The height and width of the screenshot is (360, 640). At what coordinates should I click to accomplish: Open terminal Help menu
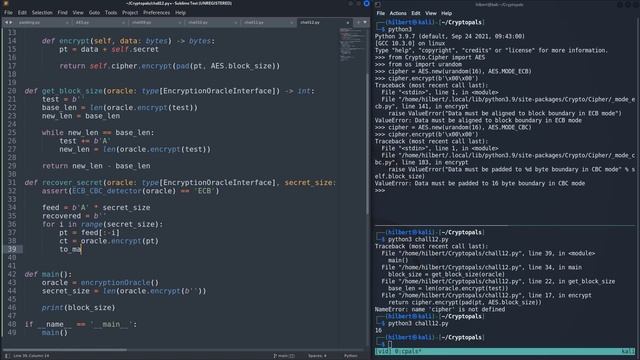(x=446, y=13)
